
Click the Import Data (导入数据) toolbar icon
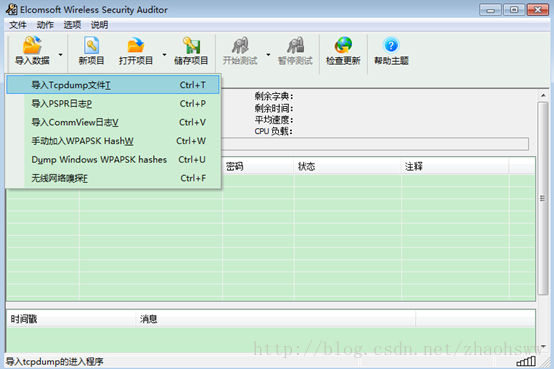point(32,51)
